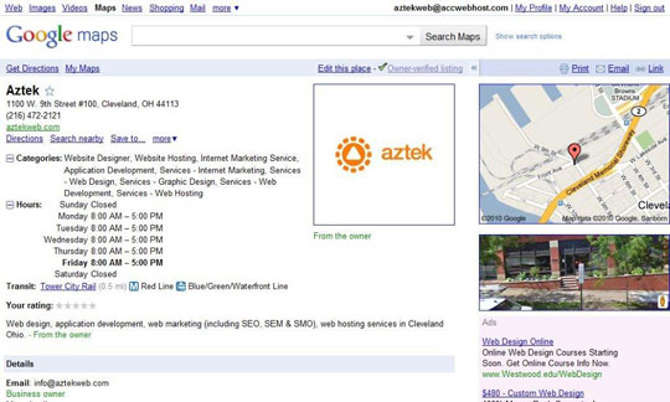The height and width of the screenshot is (402, 670).
Task: Collapse the Hours section
Action: point(10,205)
